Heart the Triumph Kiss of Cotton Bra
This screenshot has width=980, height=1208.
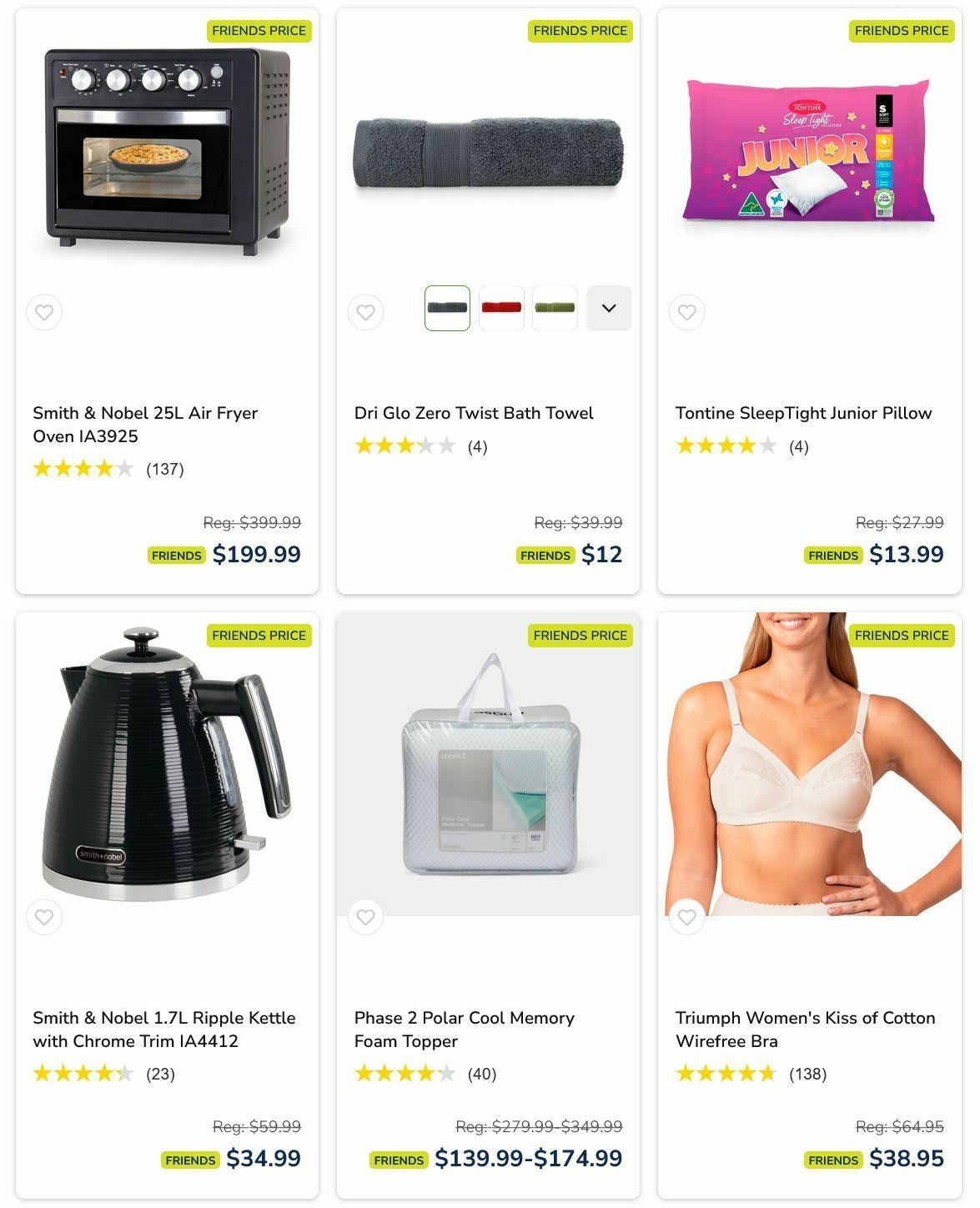point(687,918)
